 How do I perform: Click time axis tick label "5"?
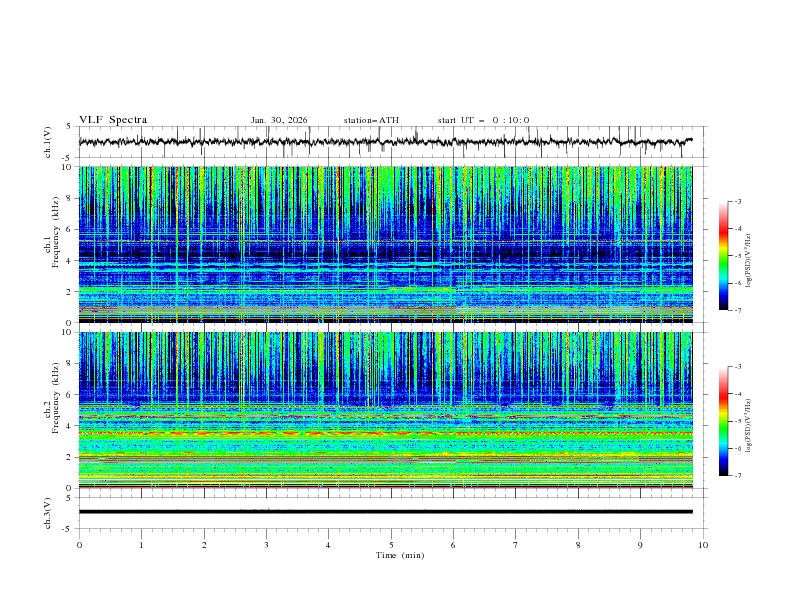[x=391, y=545]
